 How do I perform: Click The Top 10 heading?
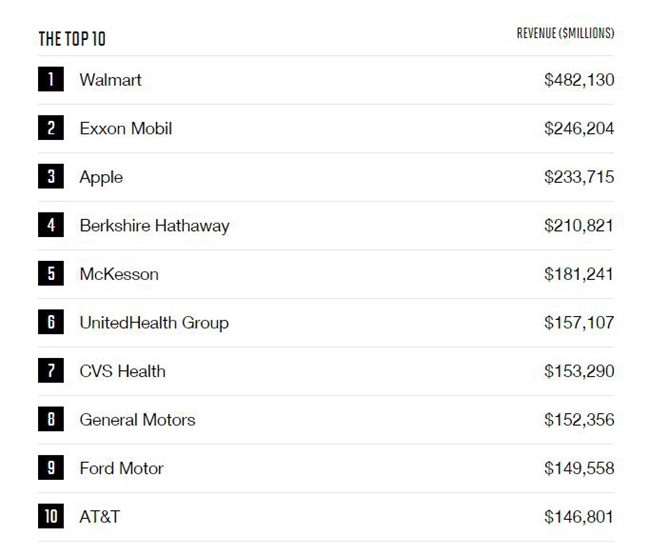pyautogui.click(x=72, y=39)
